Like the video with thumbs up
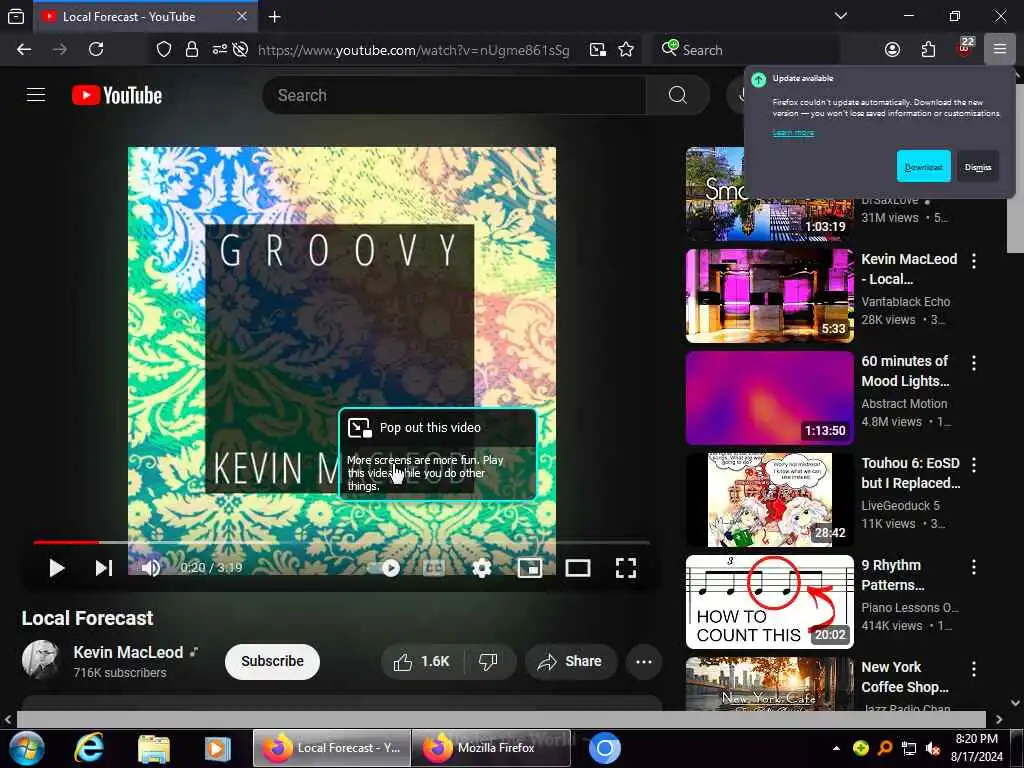The image size is (1024, 768). click(422, 662)
